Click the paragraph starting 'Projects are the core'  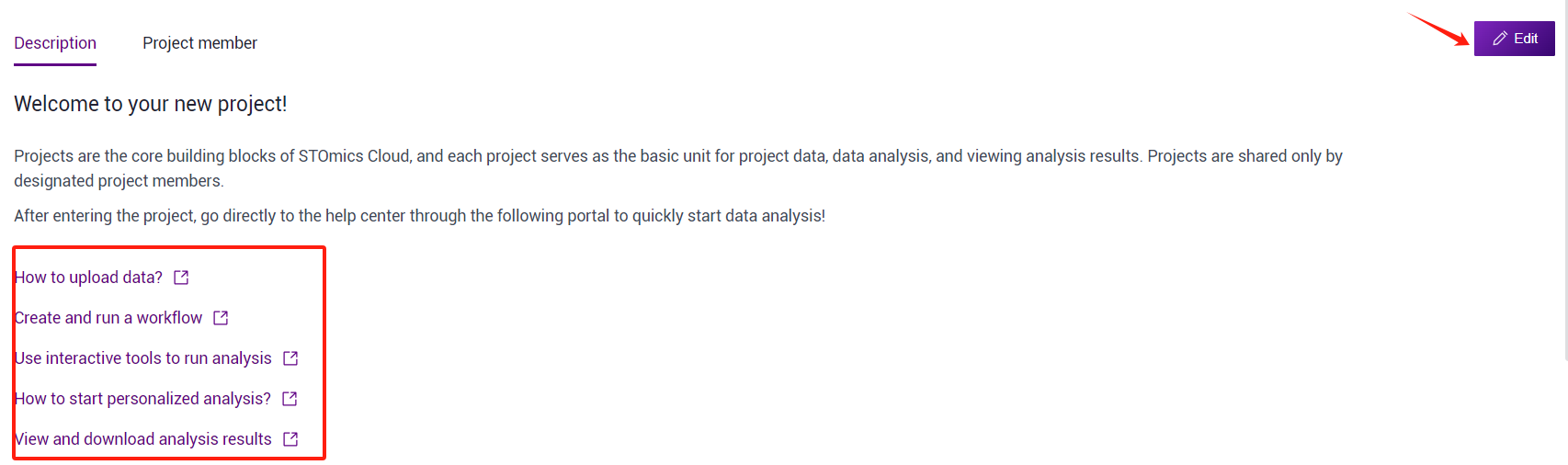(x=678, y=168)
